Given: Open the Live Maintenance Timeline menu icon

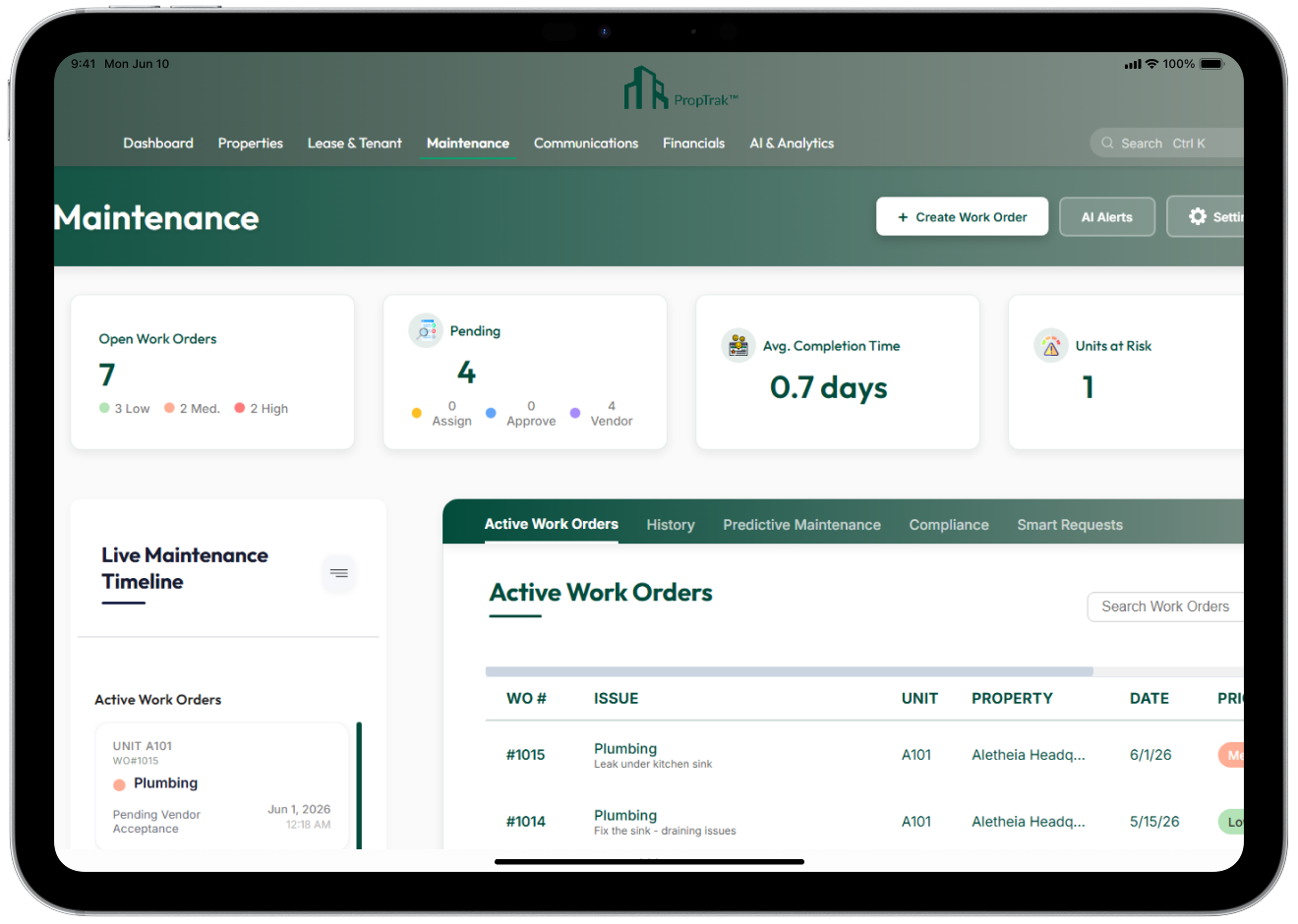Looking at the screenshot, I should 339,573.
